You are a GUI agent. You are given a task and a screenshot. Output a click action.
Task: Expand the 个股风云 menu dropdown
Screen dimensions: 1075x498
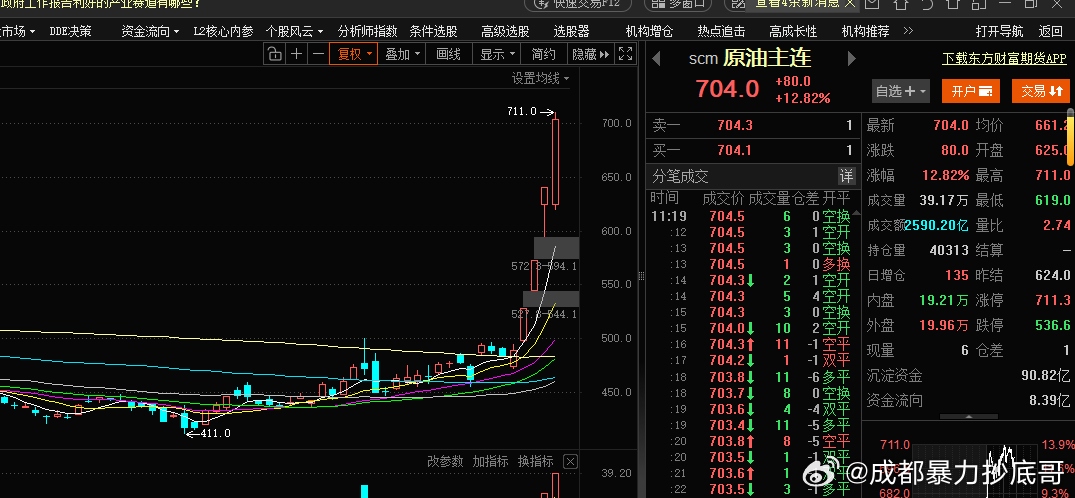[x=294, y=31]
